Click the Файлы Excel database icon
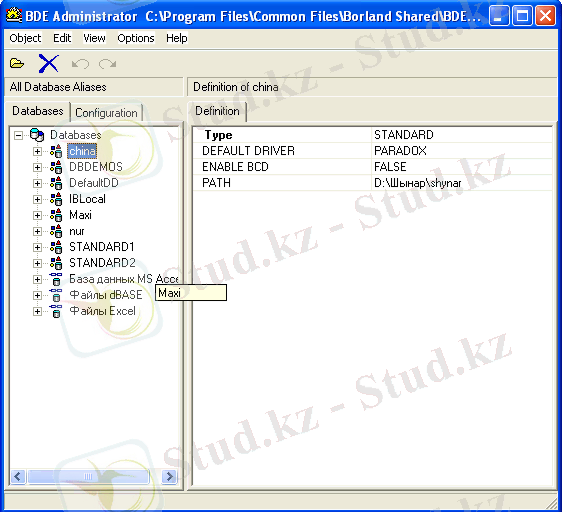This screenshot has width=562, height=512. pos(56,311)
